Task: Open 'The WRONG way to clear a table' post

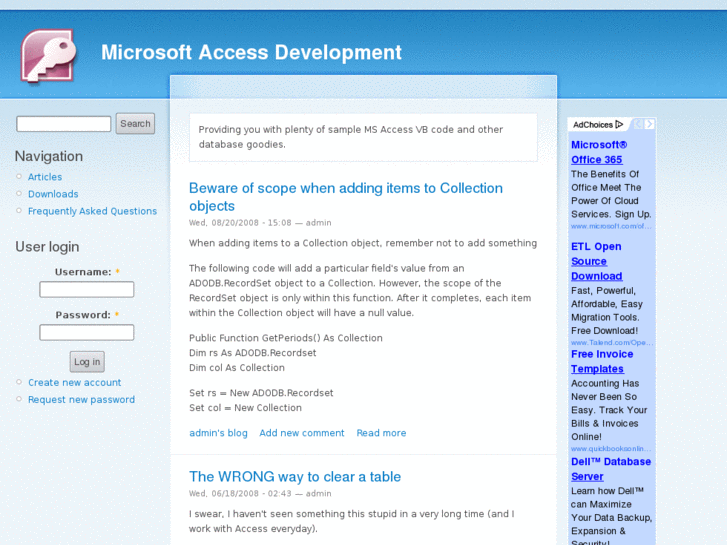Action: point(295,476)
